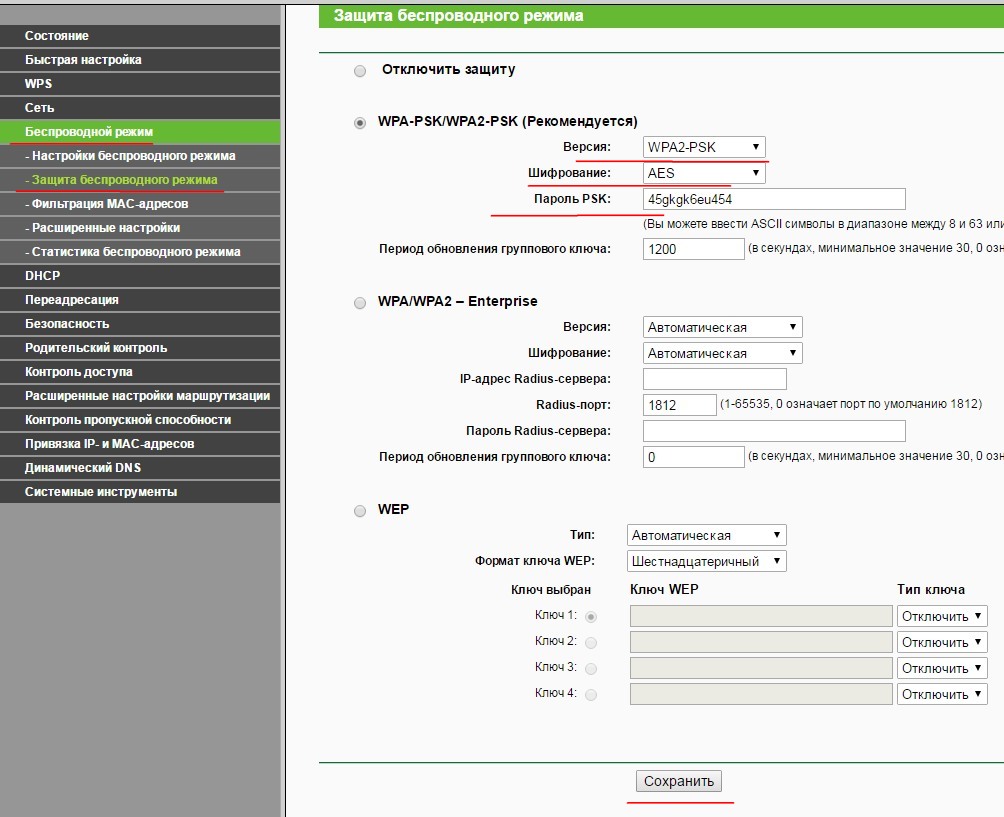Screen dimensions: 1004x817
Task: Select WPA-PSK/WPA2-PSK recommended radio option
Action: (360, 122)
